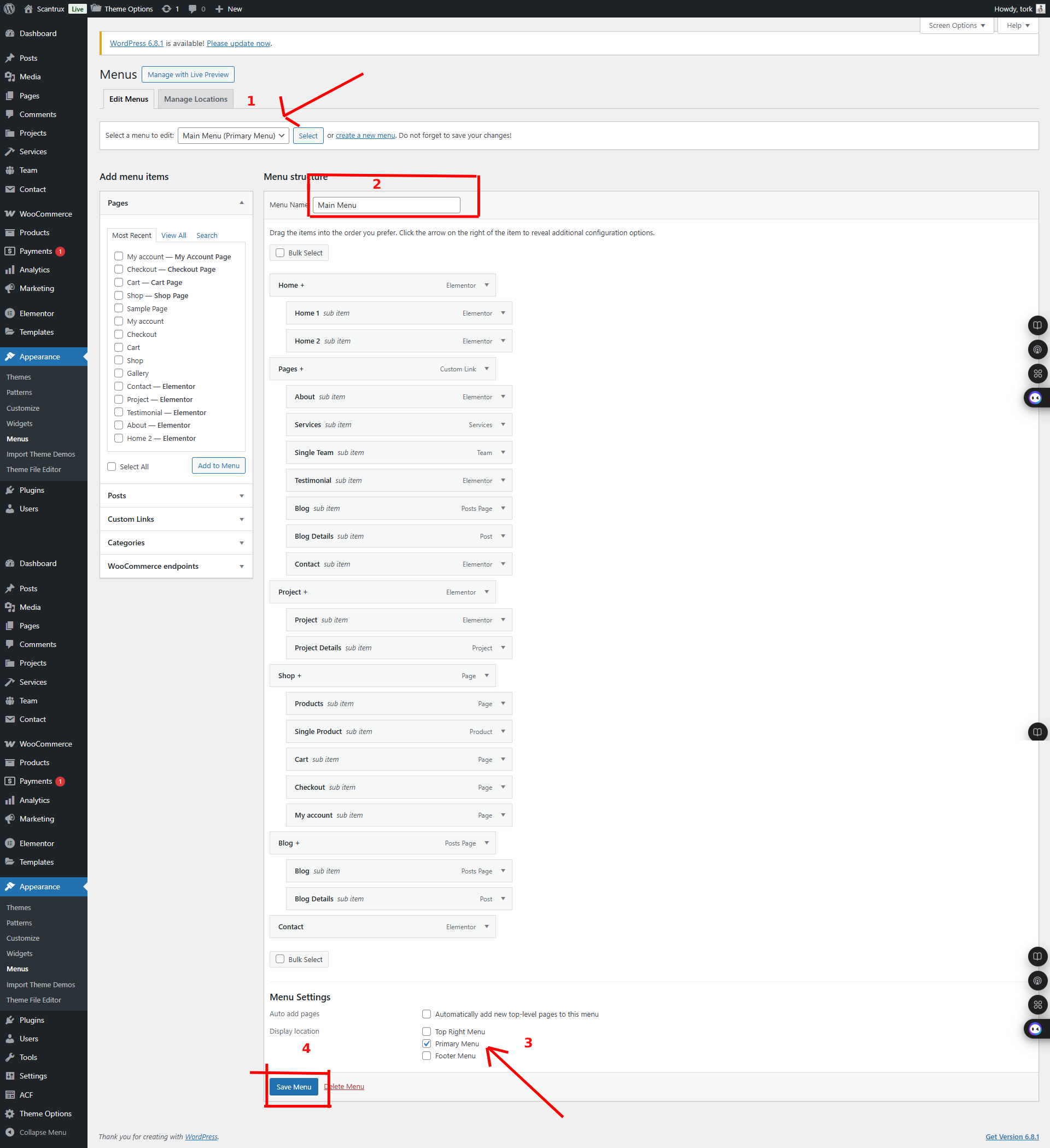Tick the top Bulk Select checkbox
Screen dimensions: 1050x1148
(x=280, y=253)
